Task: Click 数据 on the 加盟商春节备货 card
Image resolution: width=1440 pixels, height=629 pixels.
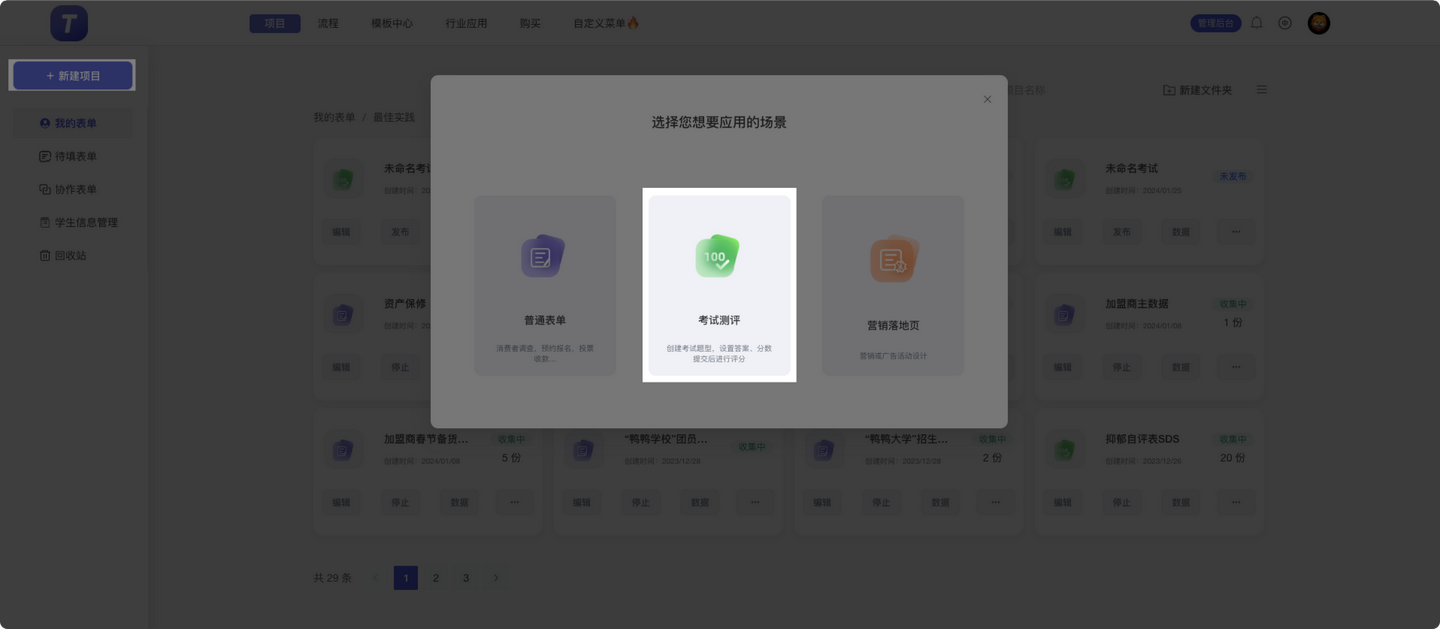Action: point(459,502)
